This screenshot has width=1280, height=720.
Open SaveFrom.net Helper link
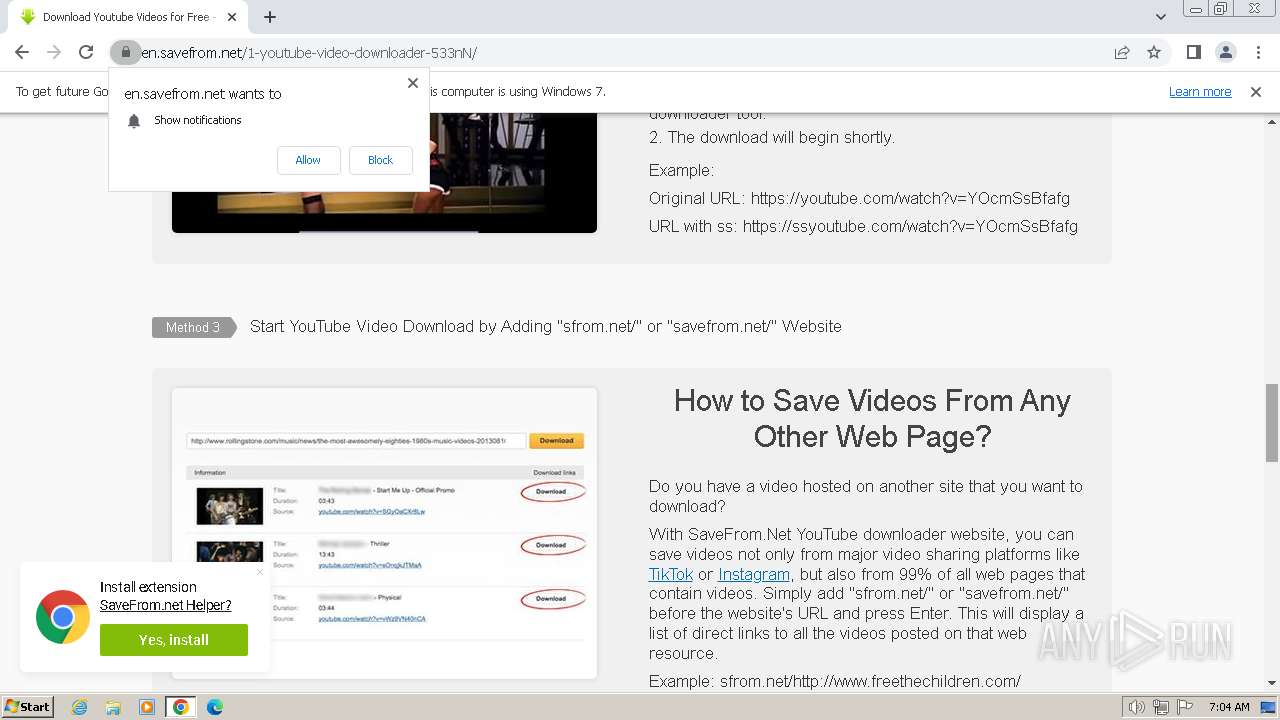click(165, 605)
